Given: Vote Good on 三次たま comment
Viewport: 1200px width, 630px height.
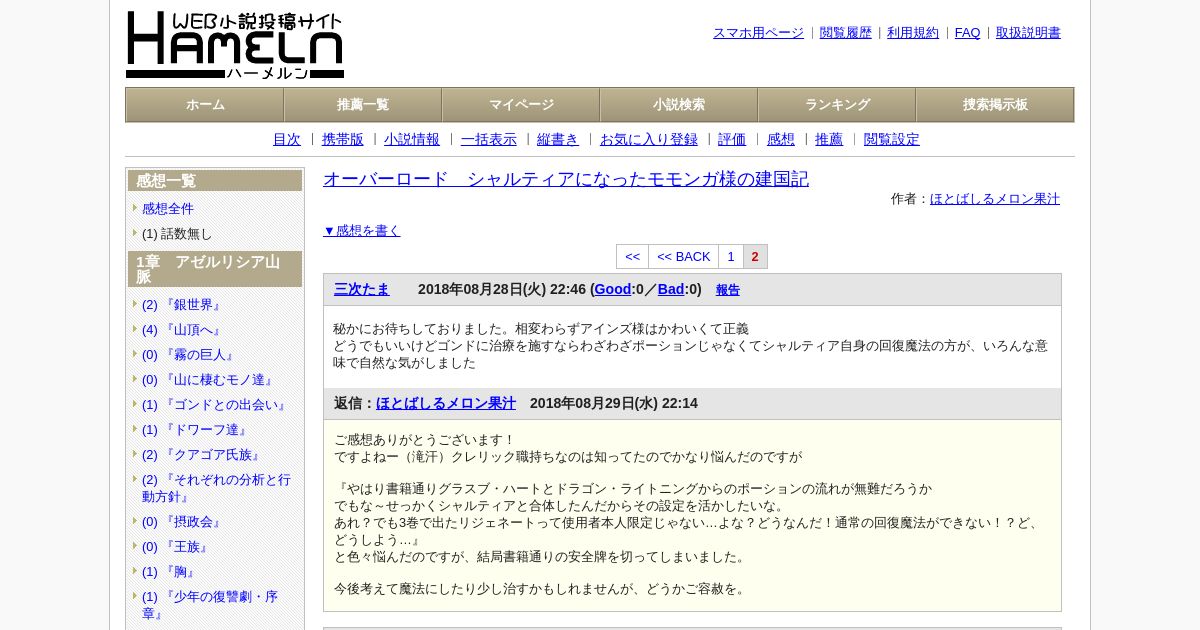Looking at the screenshot, I should pos(613,289).
